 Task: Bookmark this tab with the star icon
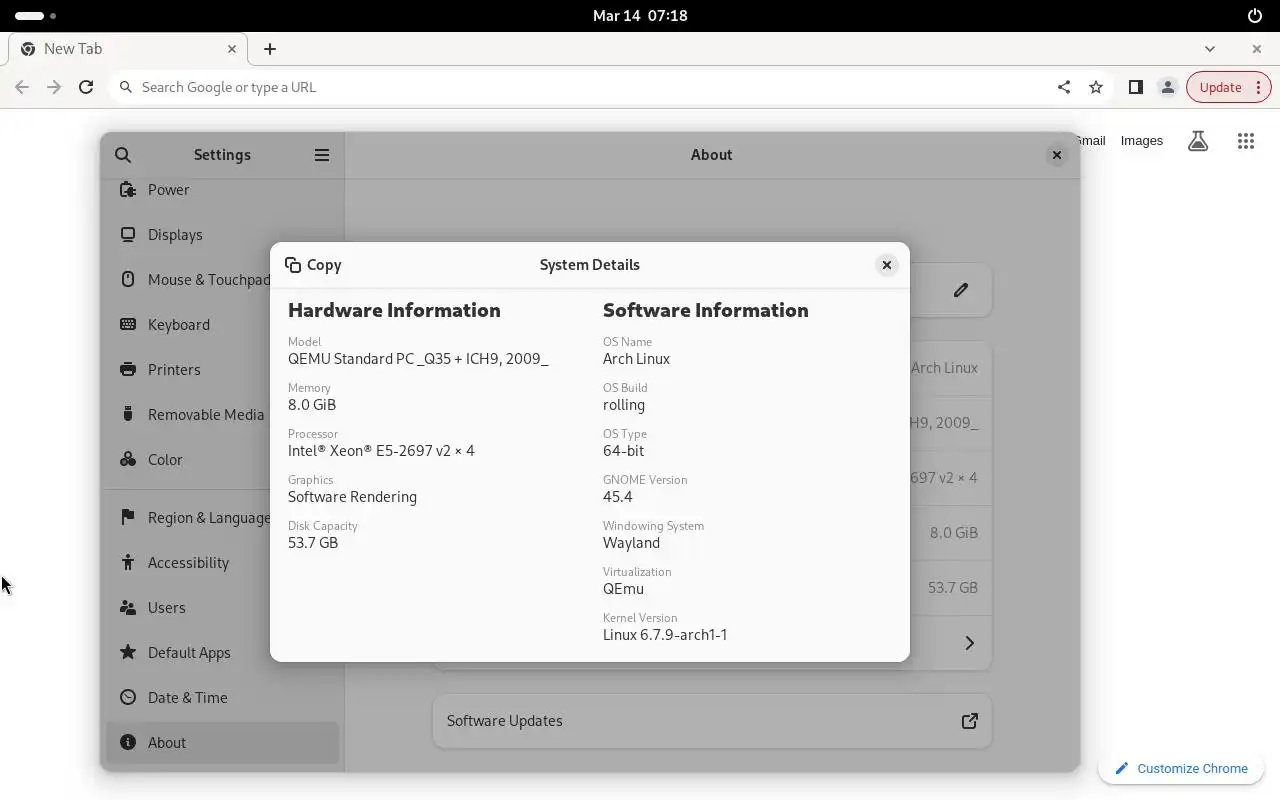pos(1096,87)
